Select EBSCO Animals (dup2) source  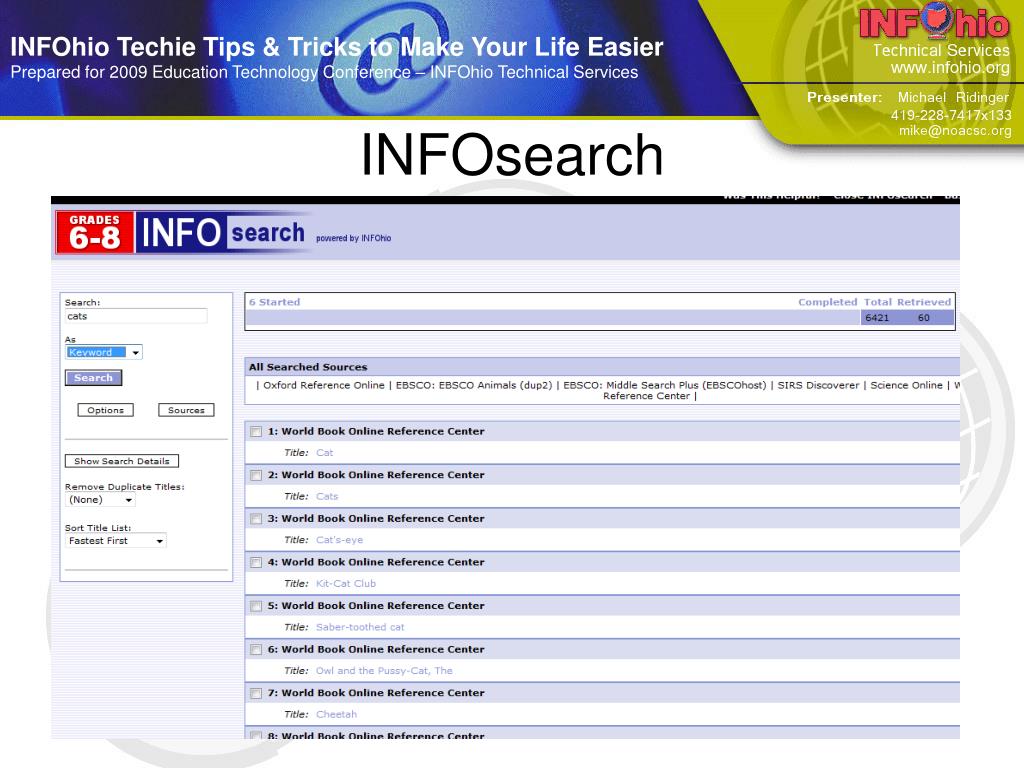point(474,385)
